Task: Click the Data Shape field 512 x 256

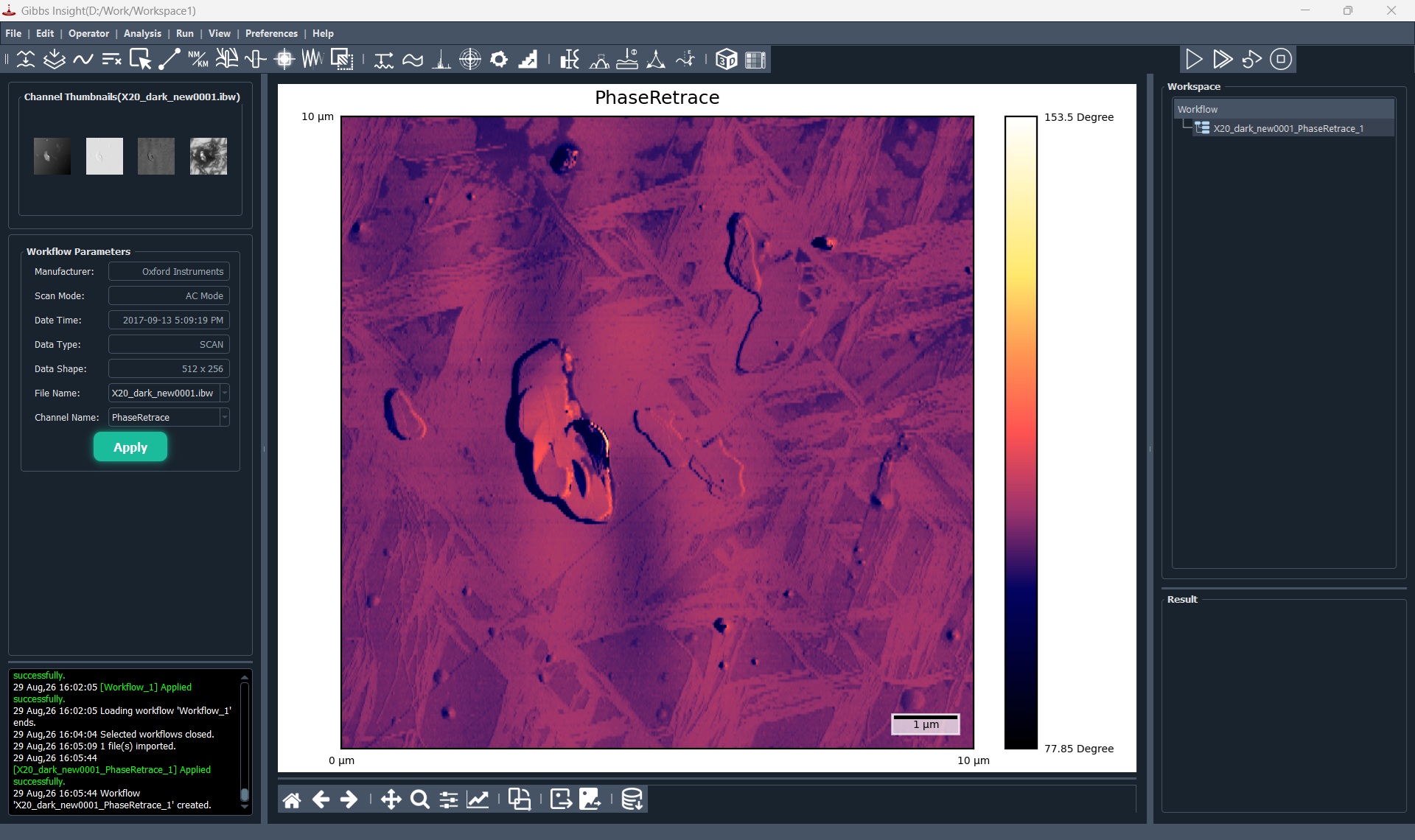Action: coord(169,368)
